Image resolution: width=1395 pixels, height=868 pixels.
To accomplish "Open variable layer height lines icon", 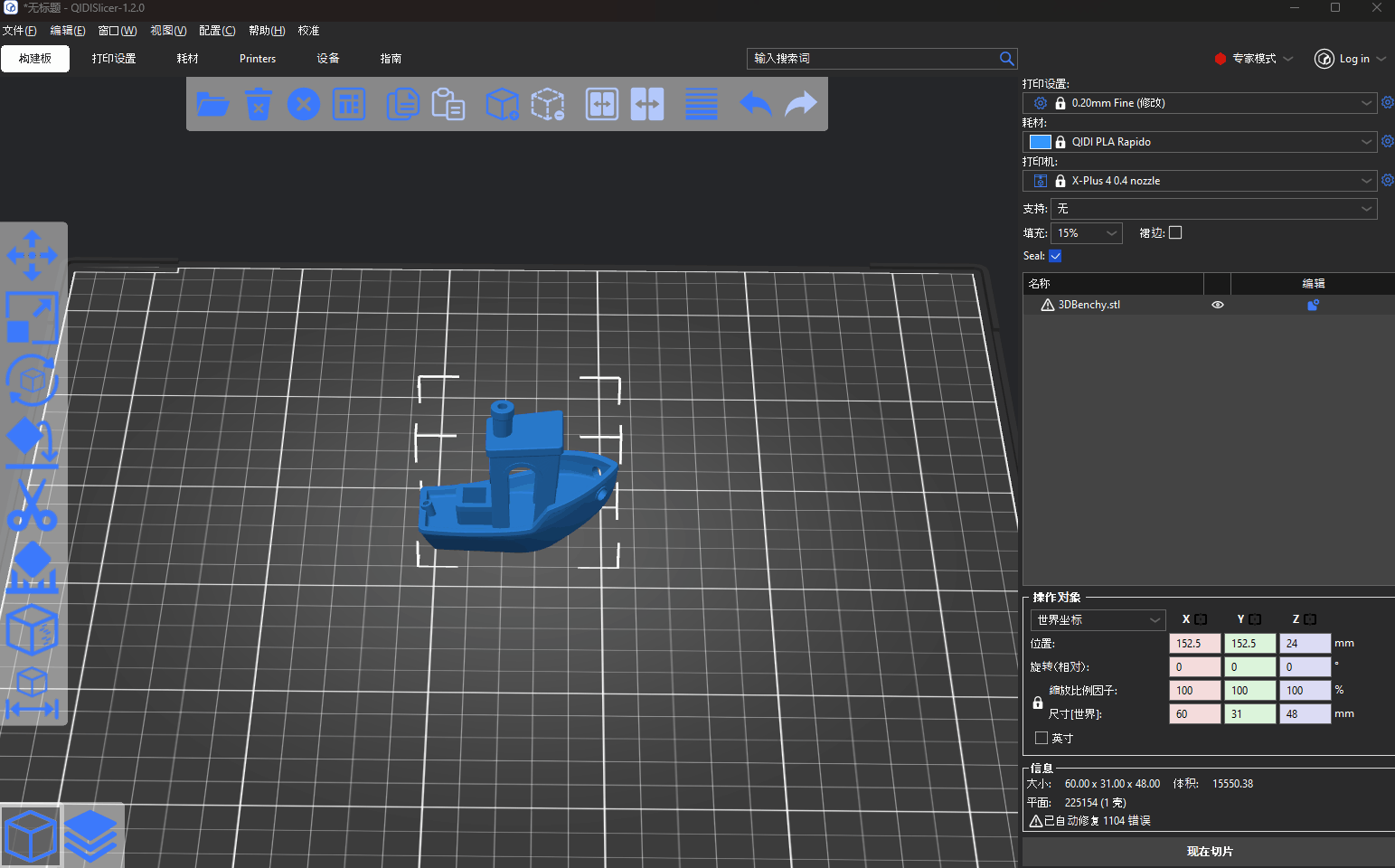I will (702, 104).
